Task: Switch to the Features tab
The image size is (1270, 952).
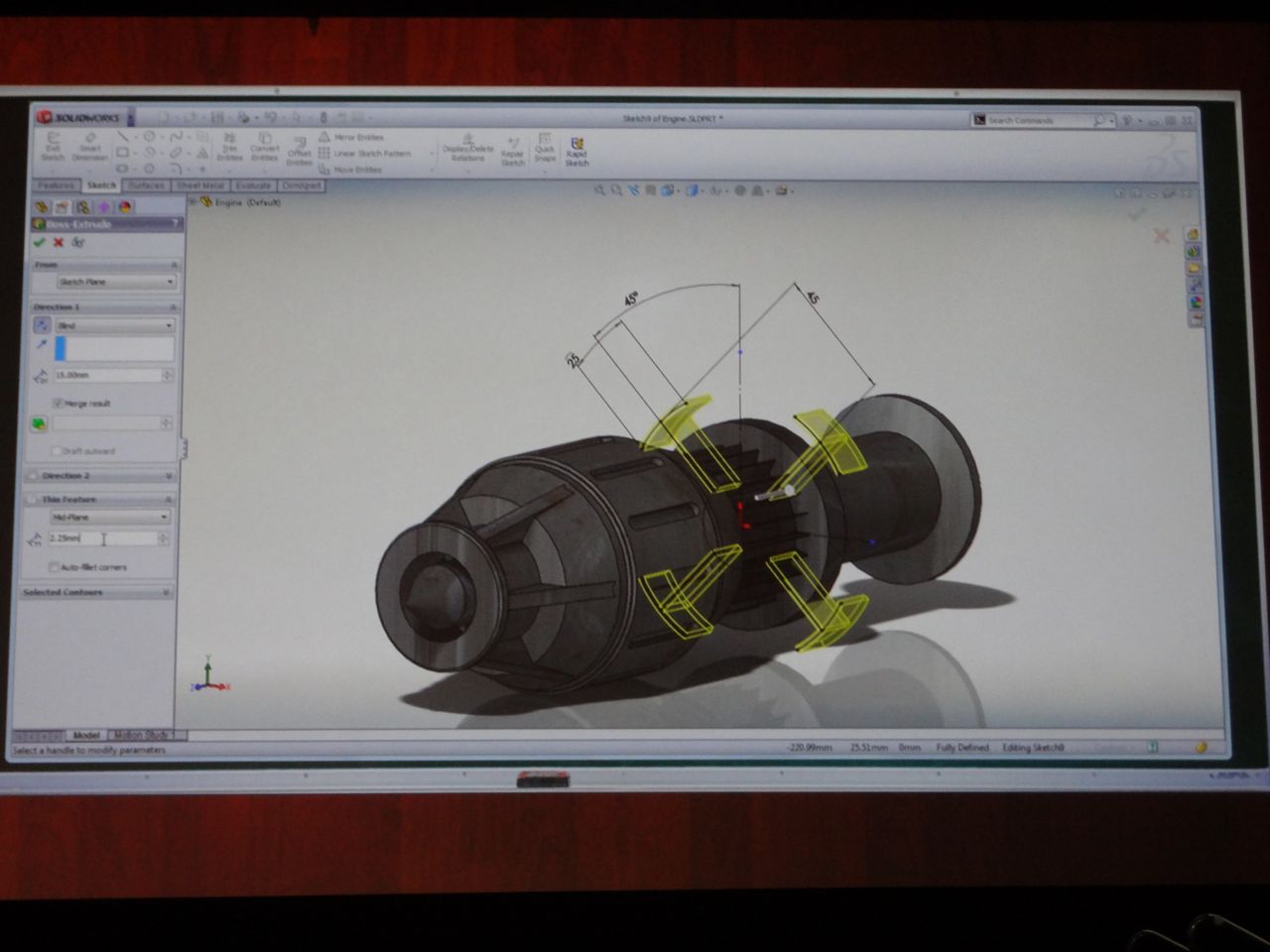Action: click(x=57, y=185)
